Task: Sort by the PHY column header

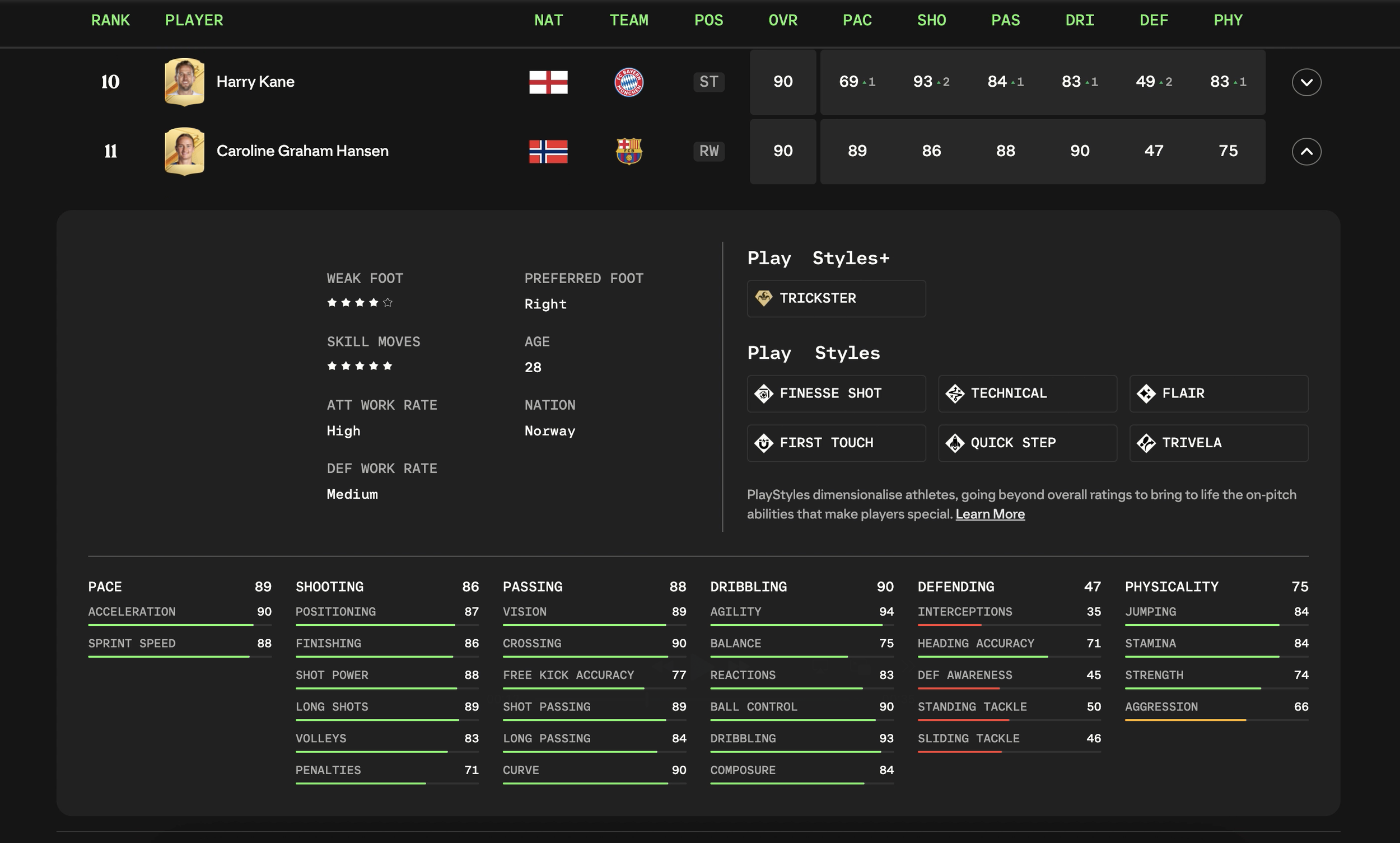Action: click(x=1228, y=21)
